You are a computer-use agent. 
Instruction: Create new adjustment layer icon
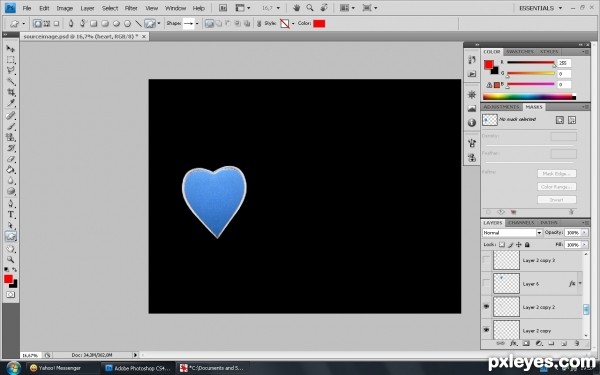[x=539, y=344]
